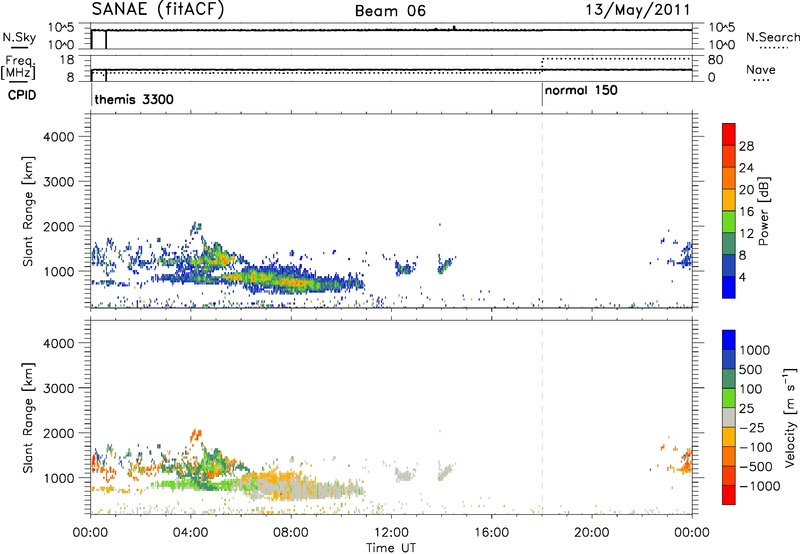This screenshot has width=800, height=554.
Task: Click the "Time UT" axis title
Action: [391, 548]
